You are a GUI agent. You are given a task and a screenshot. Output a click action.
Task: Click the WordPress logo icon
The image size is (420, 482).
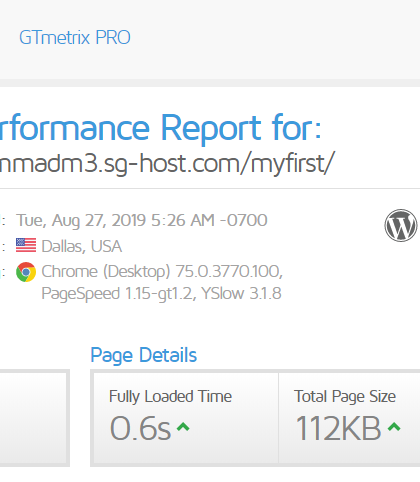tap(401, 225)
